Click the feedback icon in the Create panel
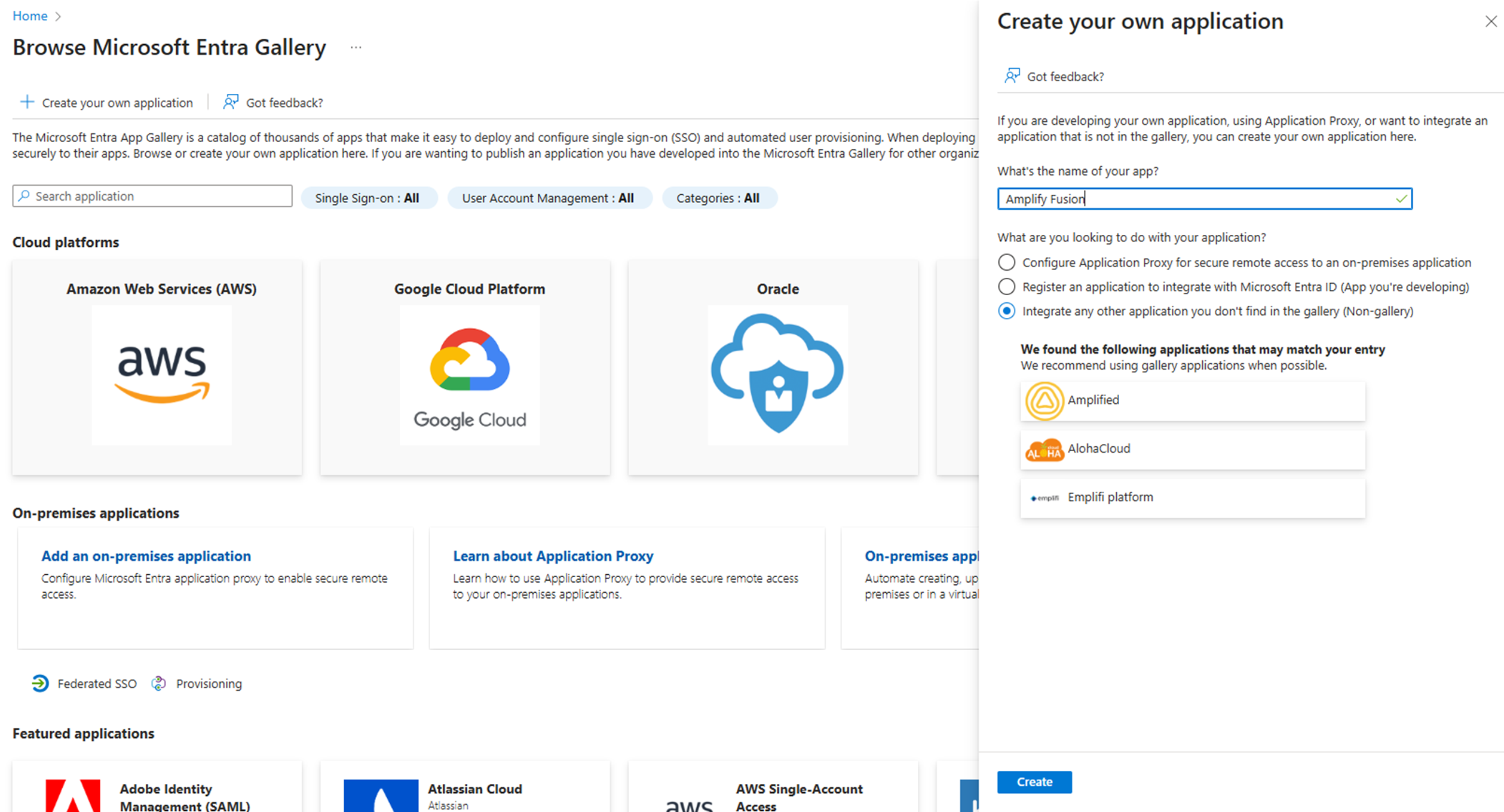Viewport: 1504px width, 812px height. pos(1012,76)
